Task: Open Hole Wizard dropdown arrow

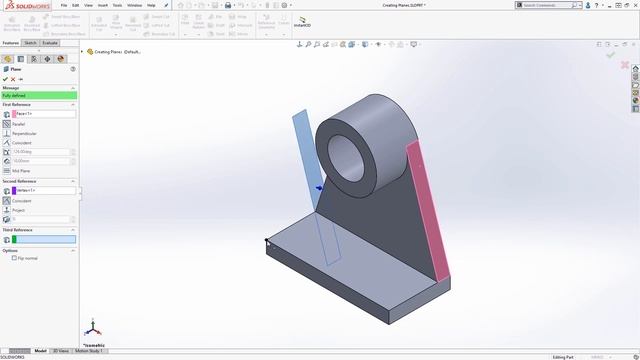Action: pyautogui.click(x=116, y=34)
